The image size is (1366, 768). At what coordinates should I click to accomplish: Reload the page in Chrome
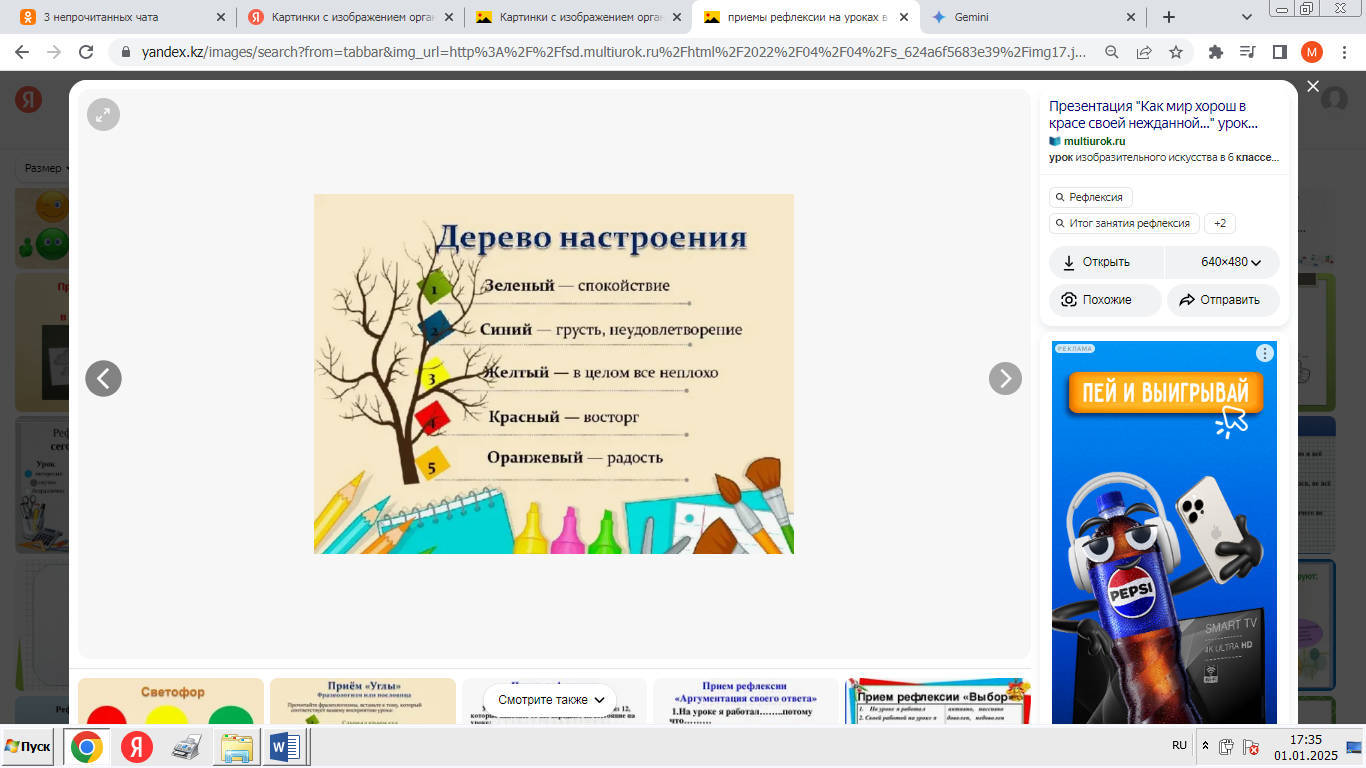coord(86,52)
